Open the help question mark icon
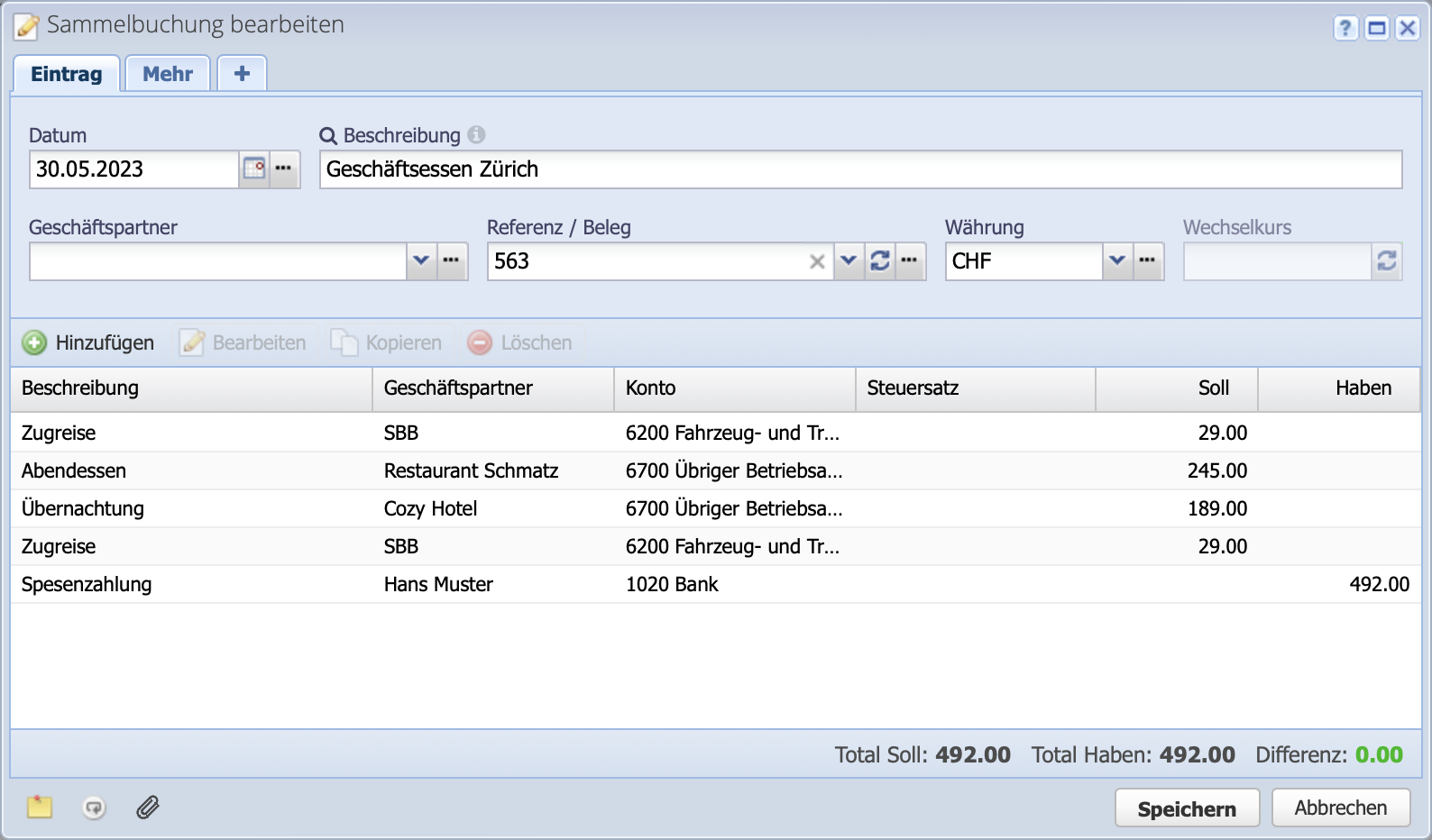 [x=1345, y=28]
